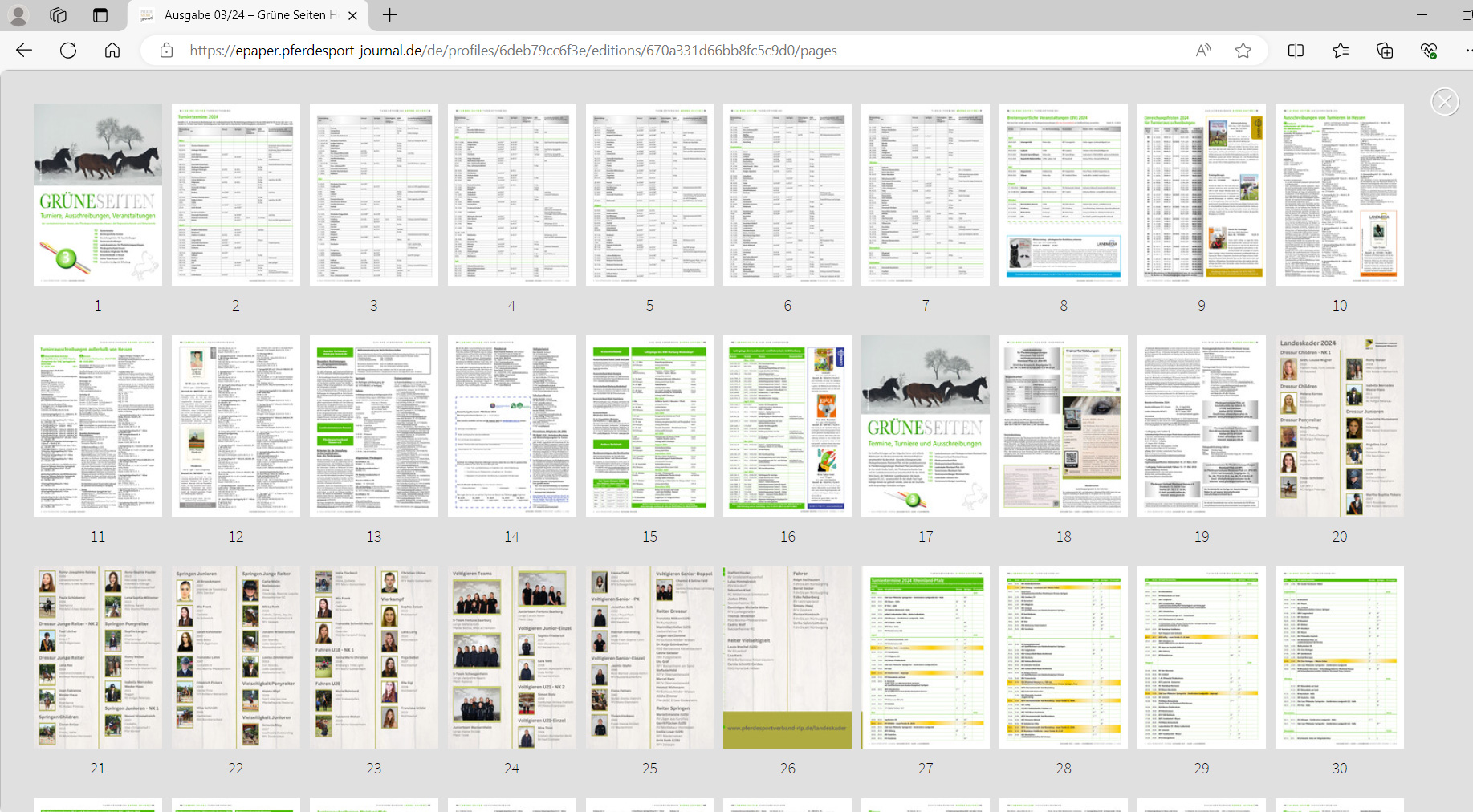Select the Ausgabe 03/24 – Grüne Seiten tab

point(248,15)
